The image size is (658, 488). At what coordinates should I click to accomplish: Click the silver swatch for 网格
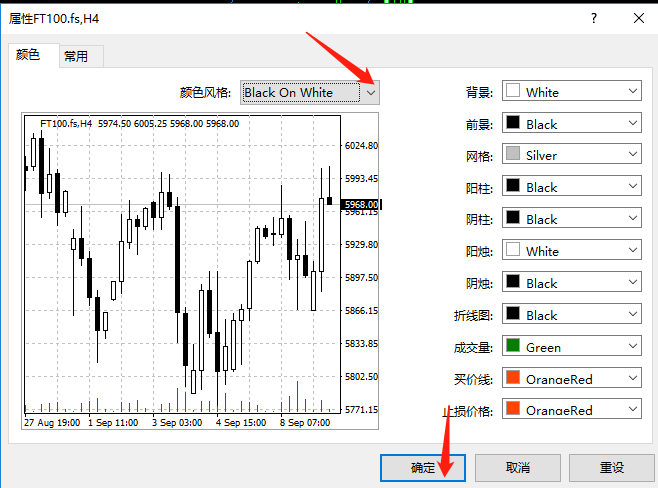[513, 154]
